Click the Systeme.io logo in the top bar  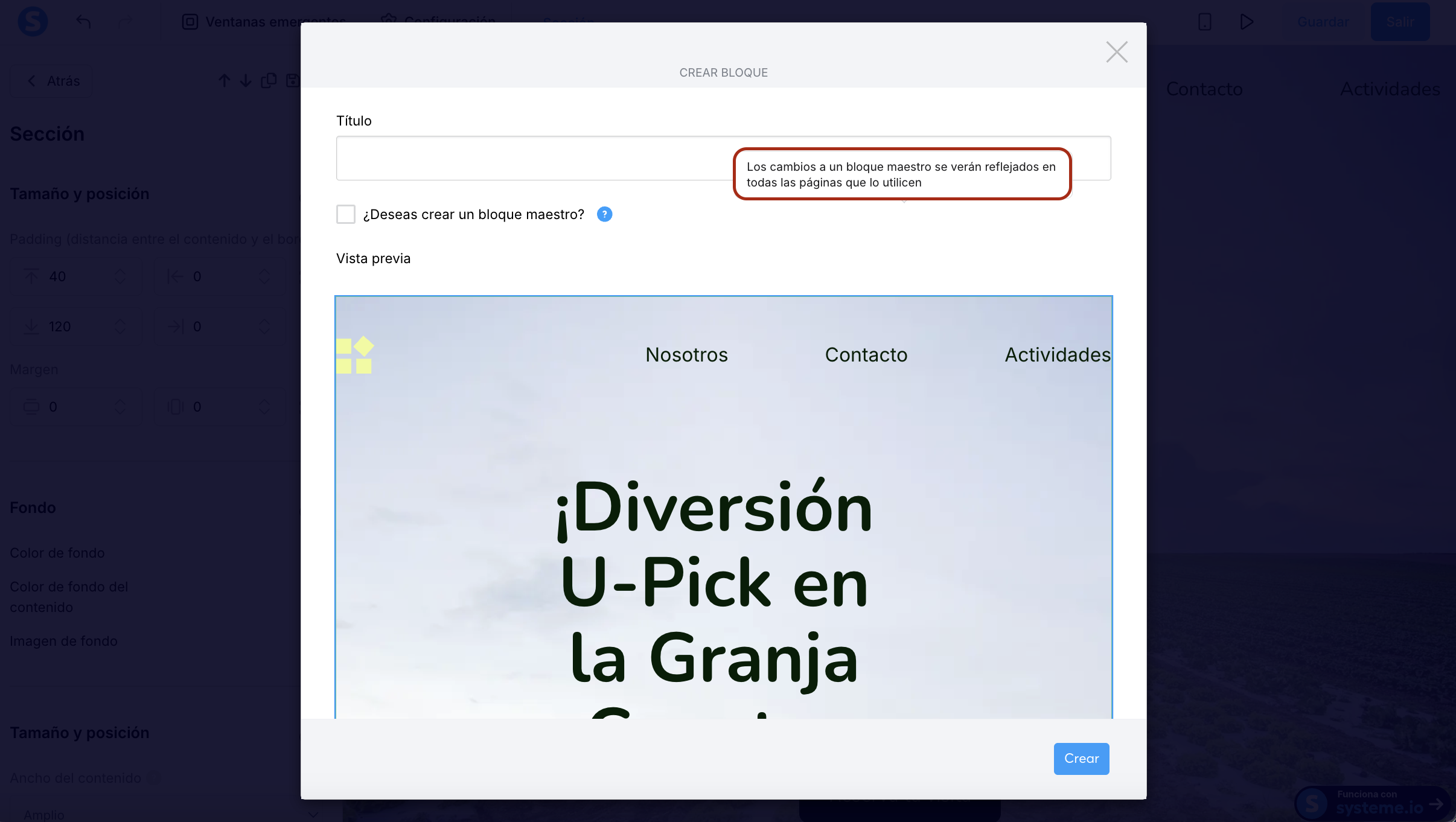33,22
